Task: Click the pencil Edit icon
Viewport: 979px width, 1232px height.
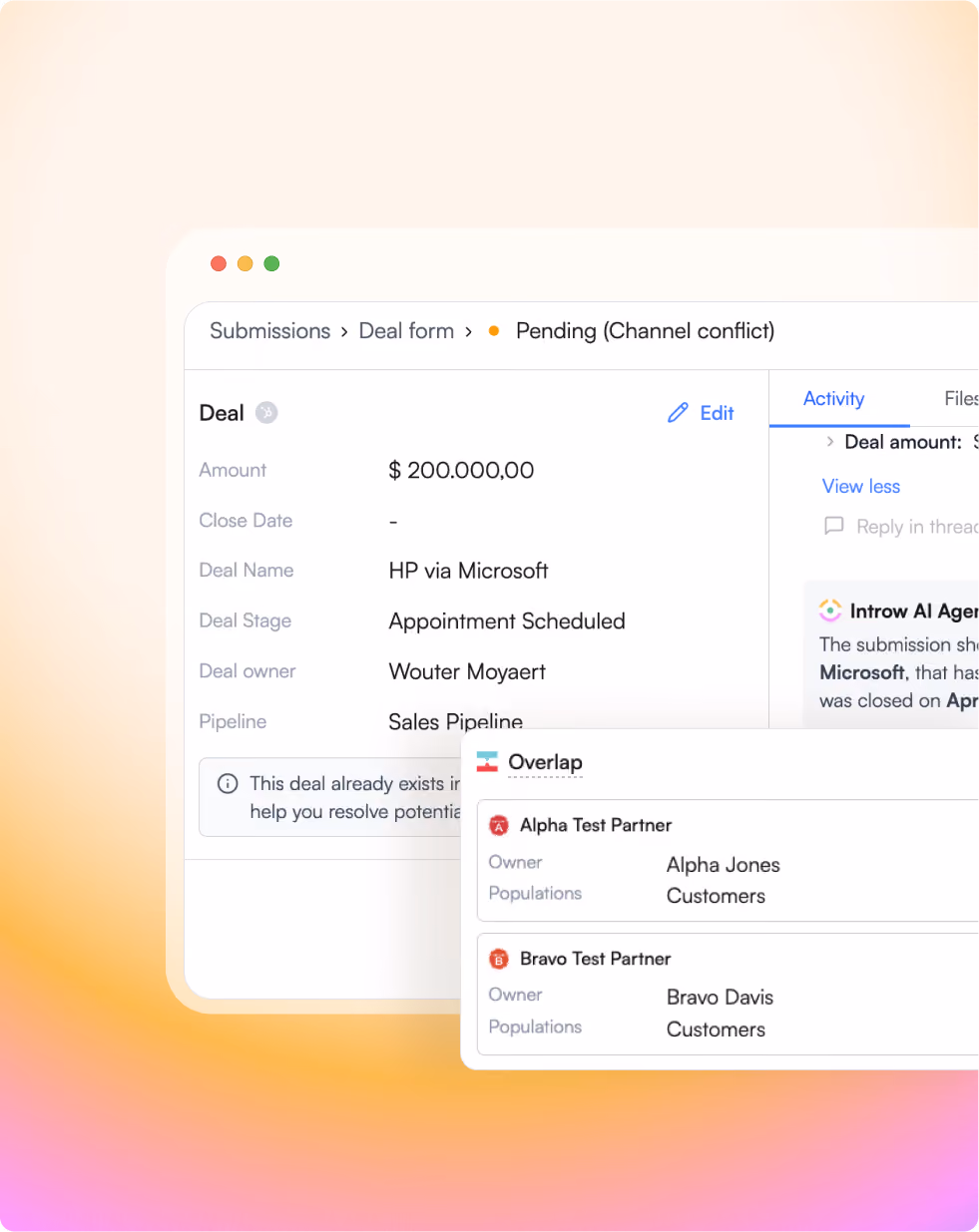Action: tap(678, 413)
